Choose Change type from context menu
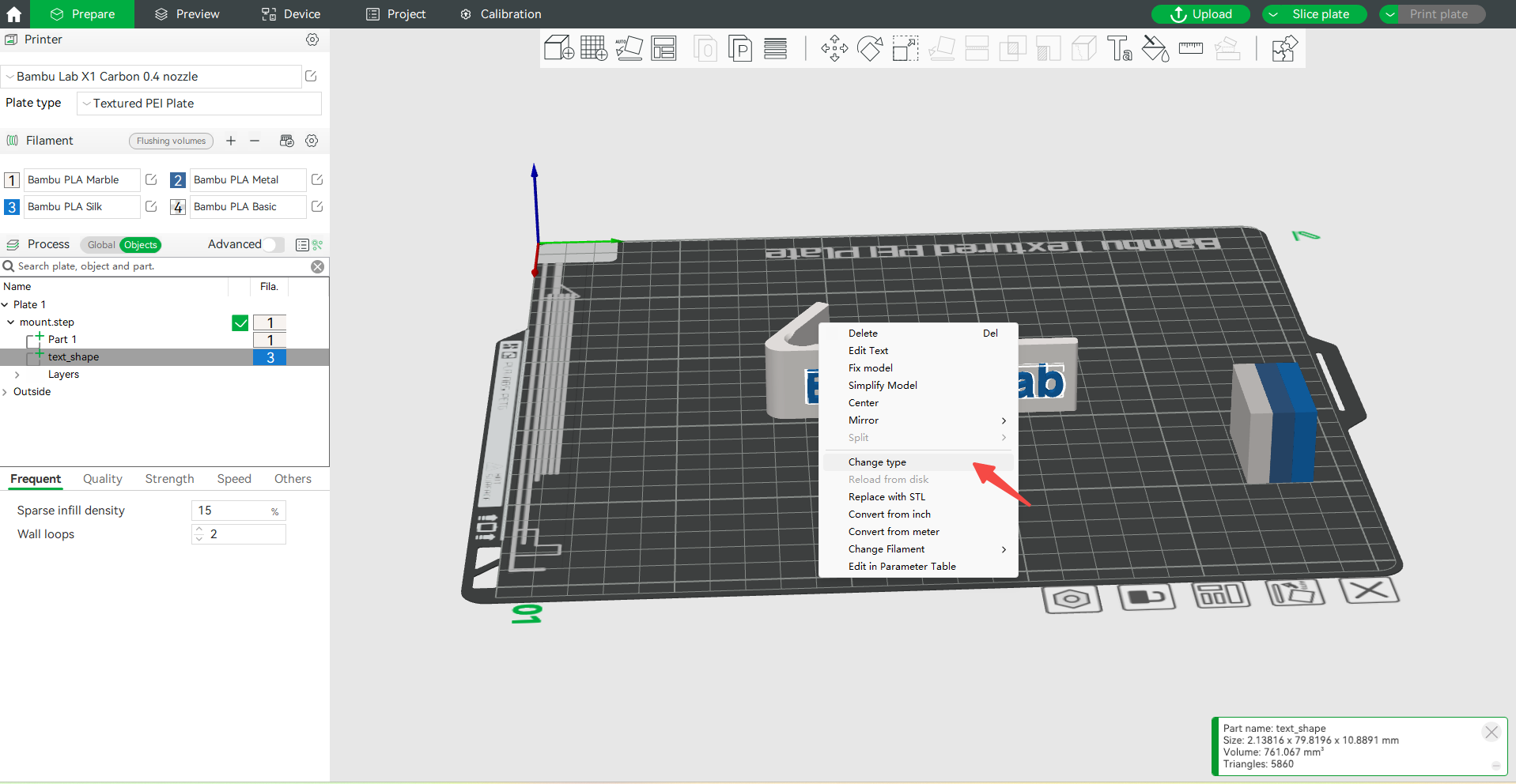 [x=918, y=462]
